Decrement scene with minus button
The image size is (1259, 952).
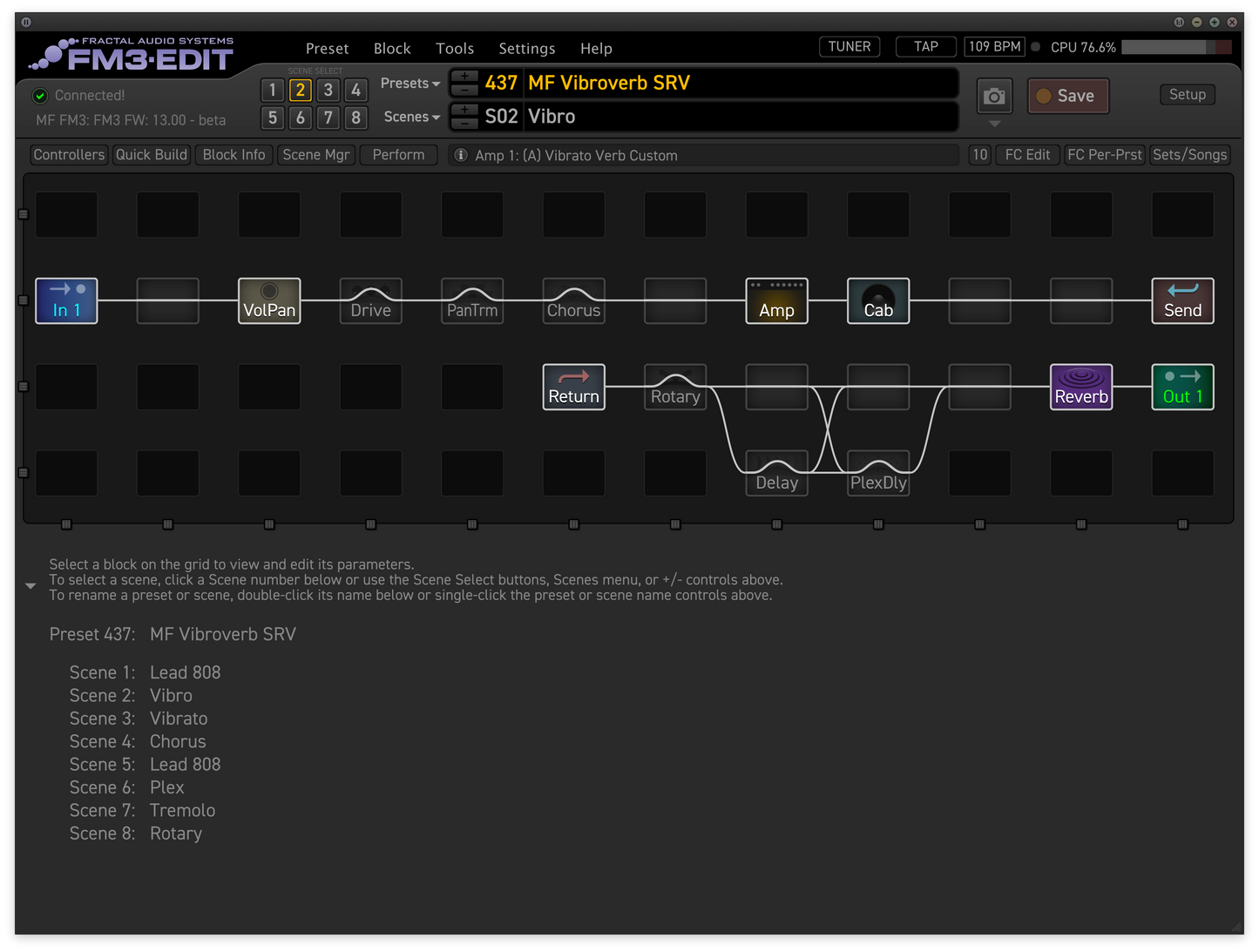coord(465,123)
